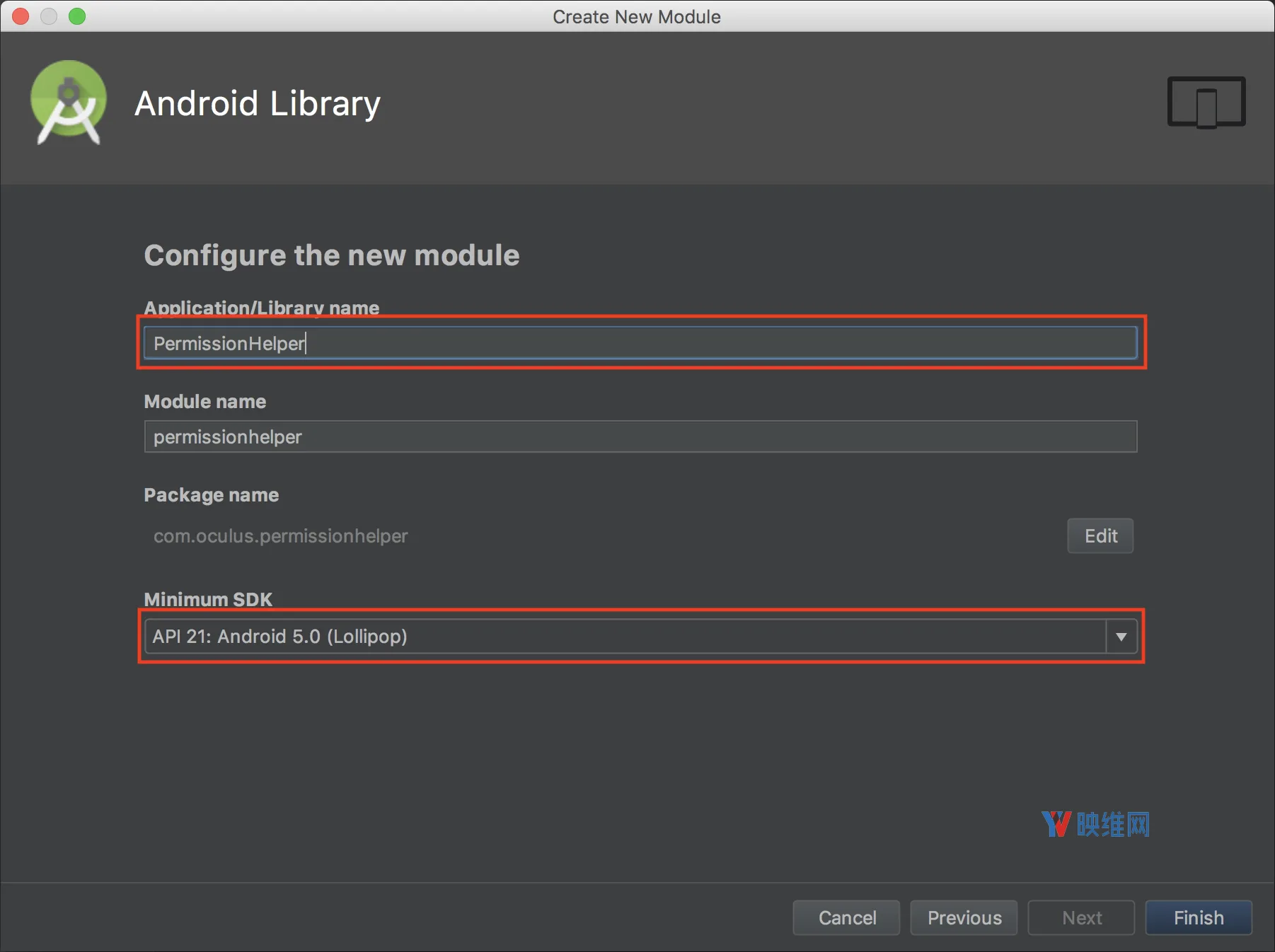Close the Create New Module window
The width and height of the screenshot is (1275, 952).
[x=21, y=16]
